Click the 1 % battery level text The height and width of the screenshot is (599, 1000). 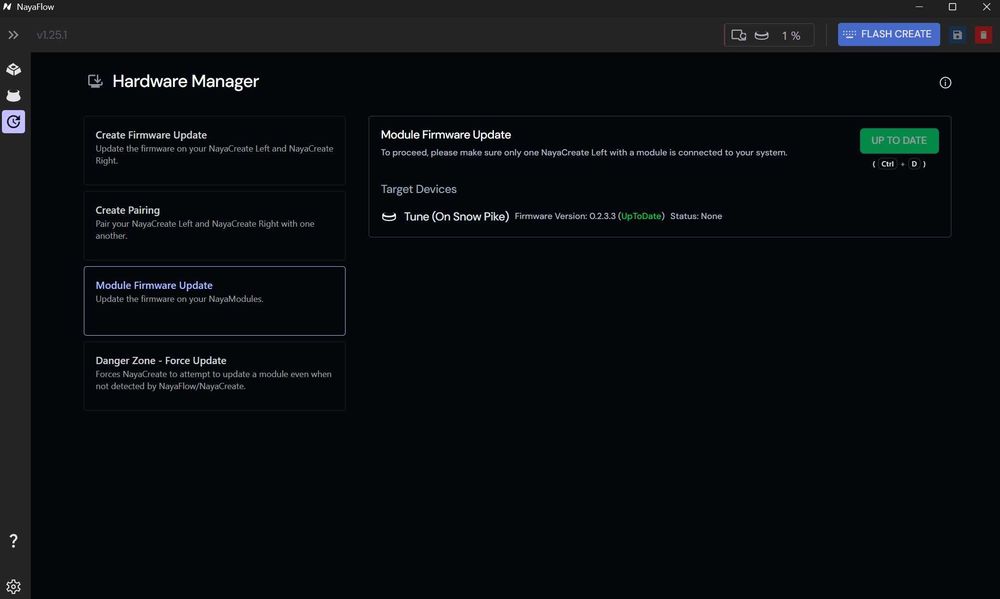click(791, 36)
